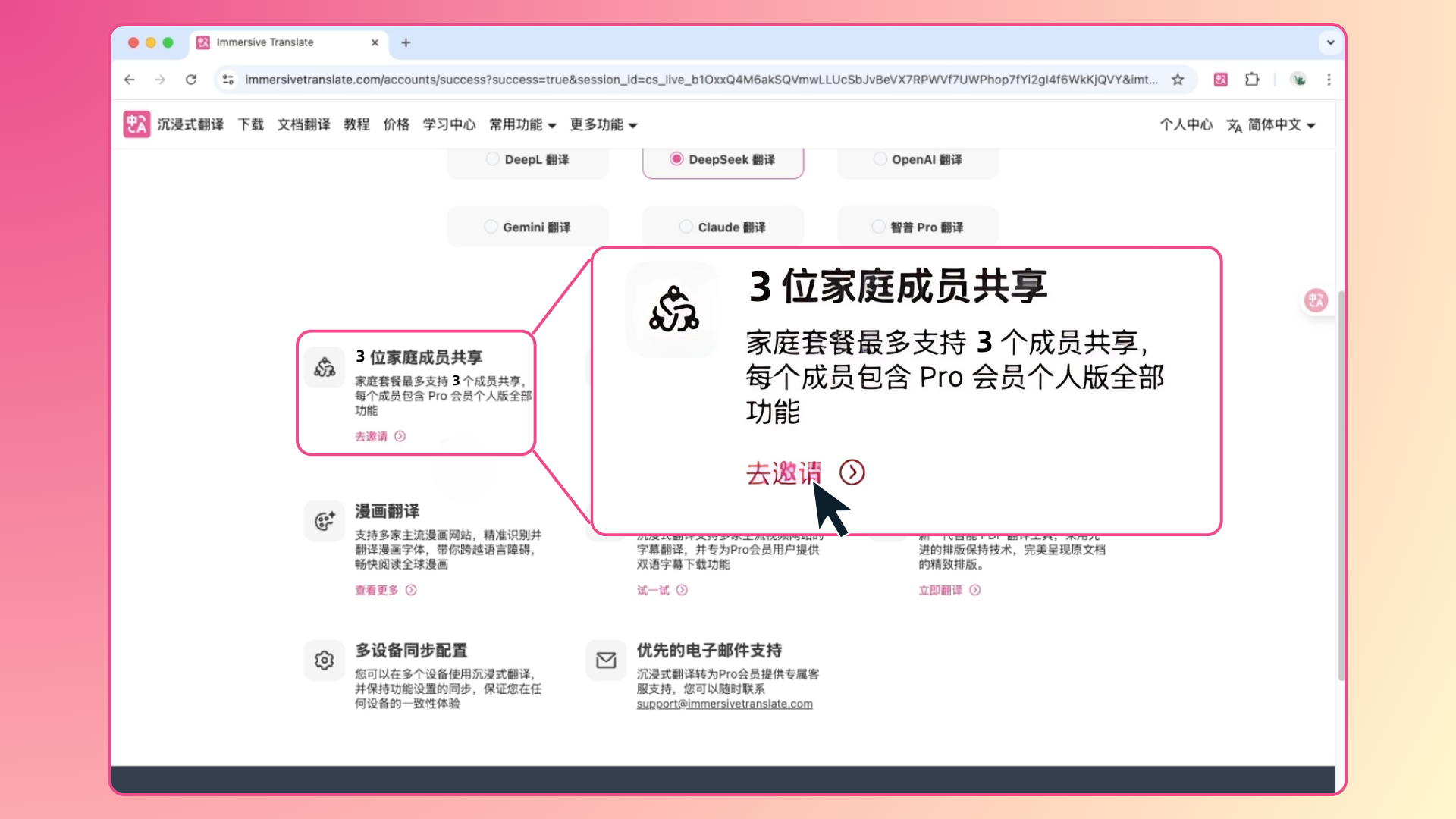Click the language translate icon beside 简体中文

click(x=1235, y=125)
